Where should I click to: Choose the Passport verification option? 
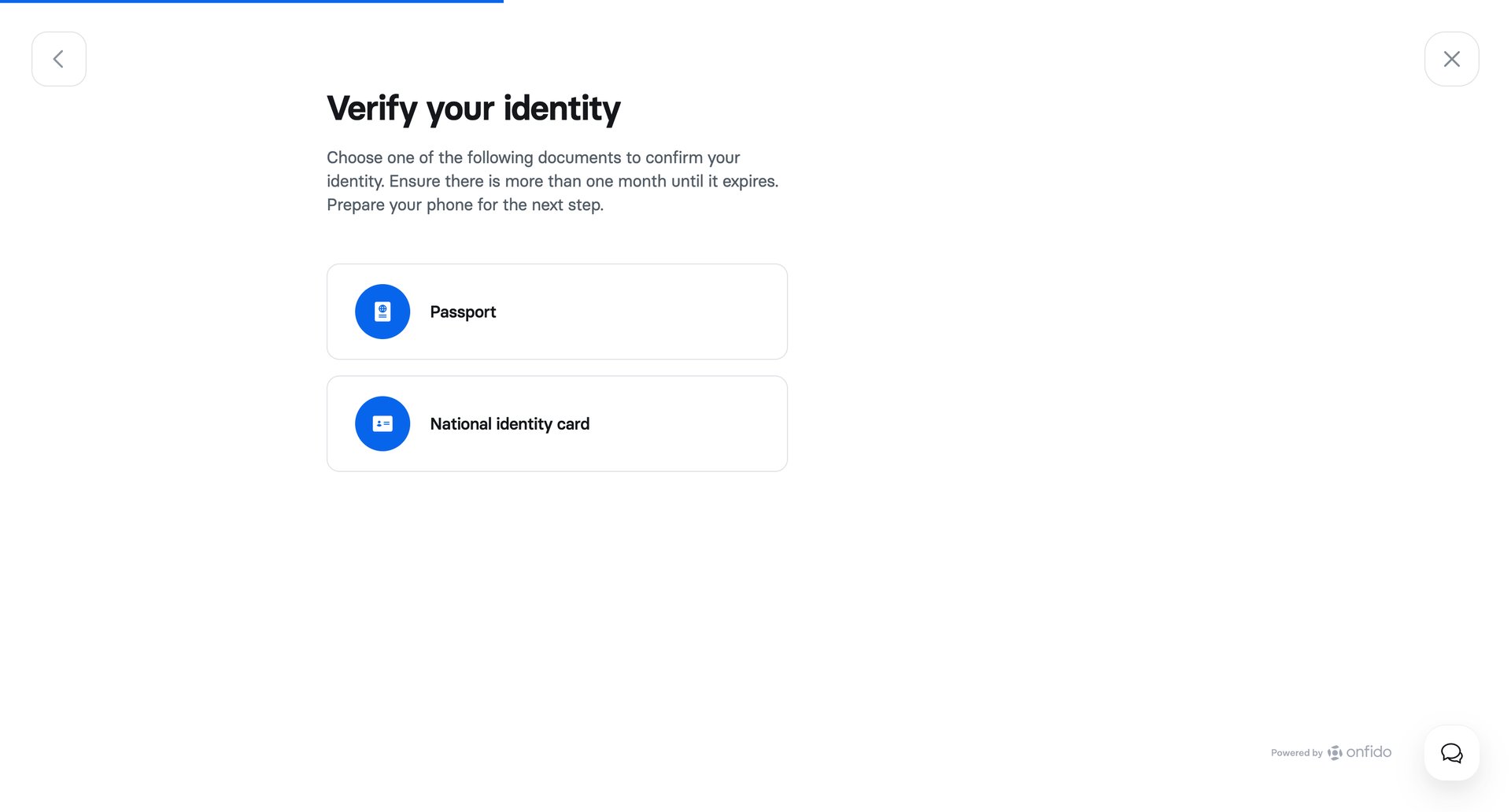tap(556, 311)
